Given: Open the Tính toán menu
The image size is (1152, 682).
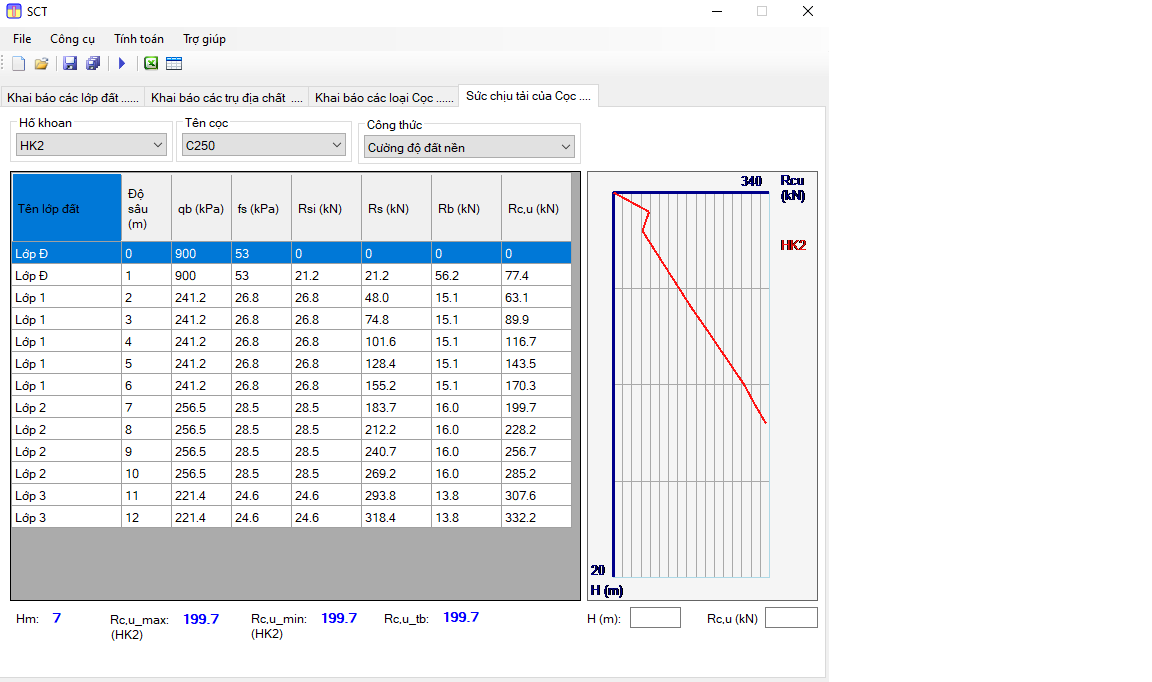Looking at the screenshot, I should pyautogui.click(x=139, y=39).
